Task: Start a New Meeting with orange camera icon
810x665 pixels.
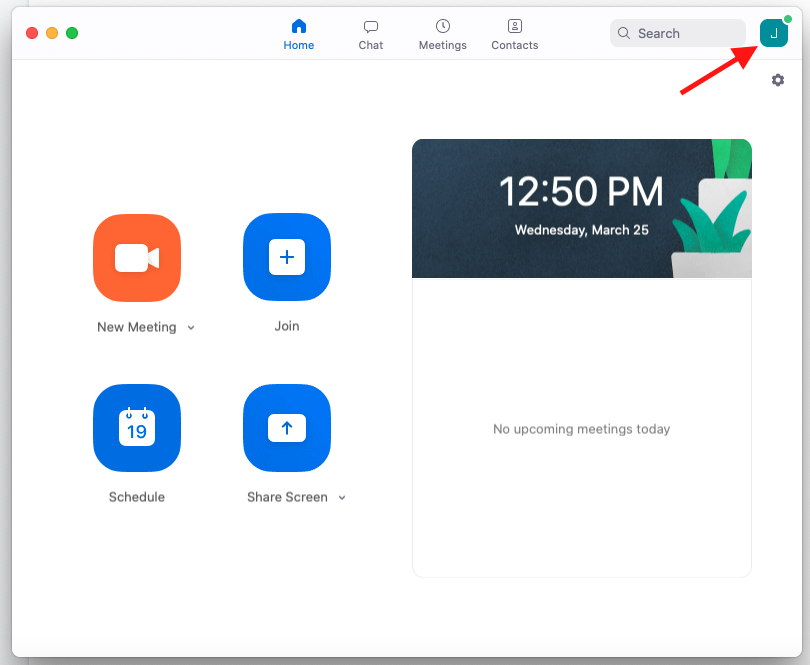Action: coord(137,257)
